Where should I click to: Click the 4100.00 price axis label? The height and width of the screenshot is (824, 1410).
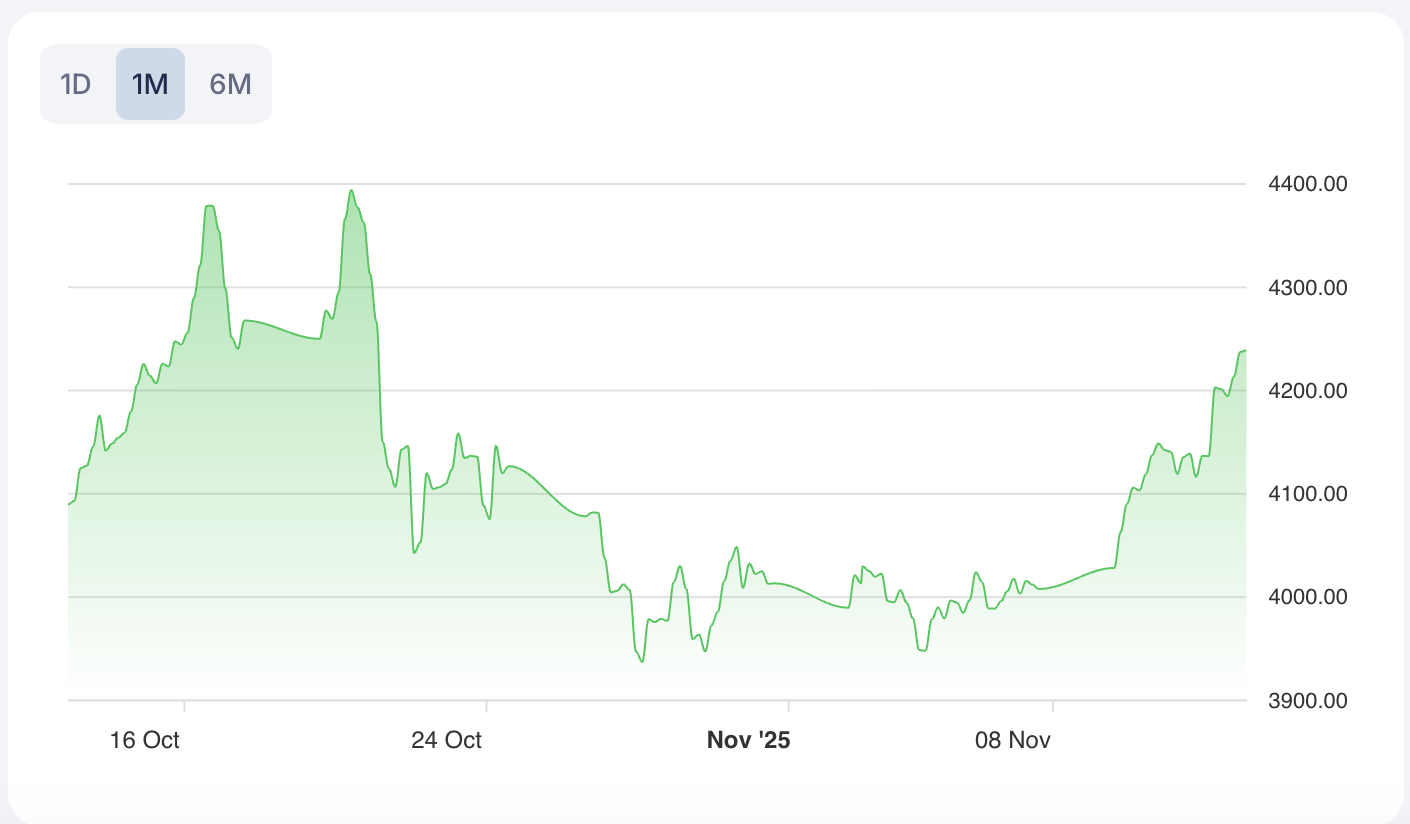tap(1306, 494)
